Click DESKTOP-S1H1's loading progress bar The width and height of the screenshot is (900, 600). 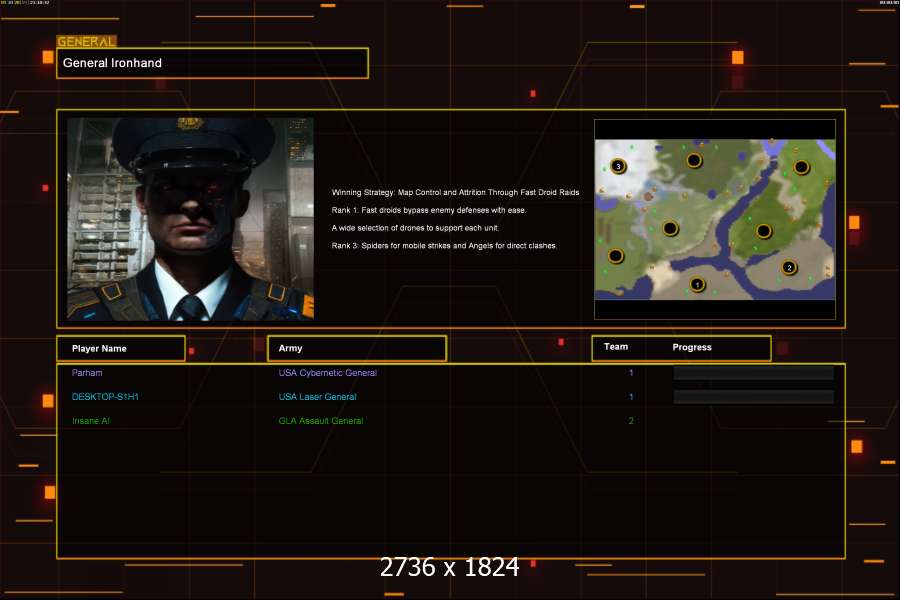click(x=754, y=397)
